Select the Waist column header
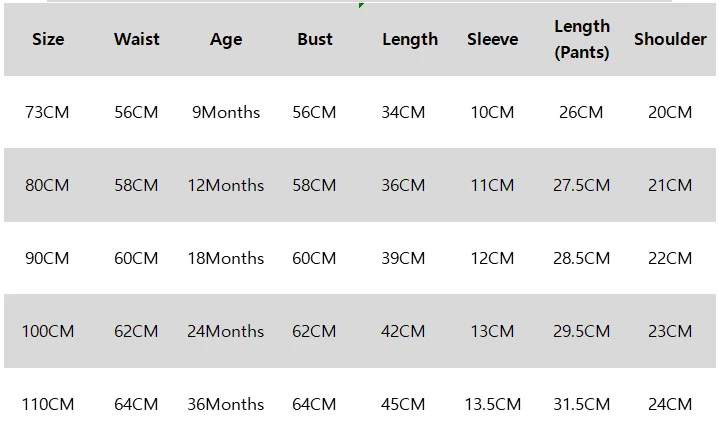719x446 pixels. [137, 39]
